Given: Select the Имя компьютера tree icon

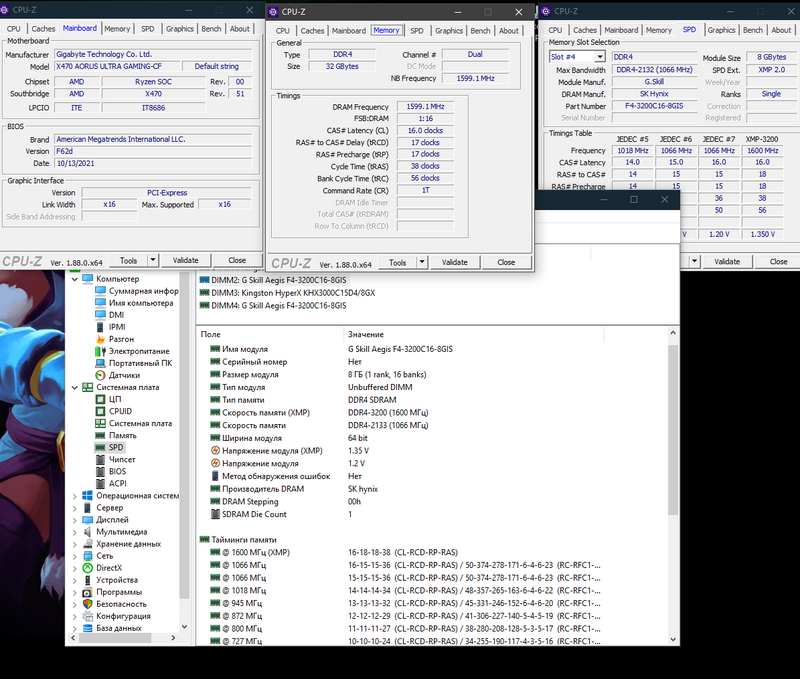Looking at the screenshot, I should click(x=101, y=303).
